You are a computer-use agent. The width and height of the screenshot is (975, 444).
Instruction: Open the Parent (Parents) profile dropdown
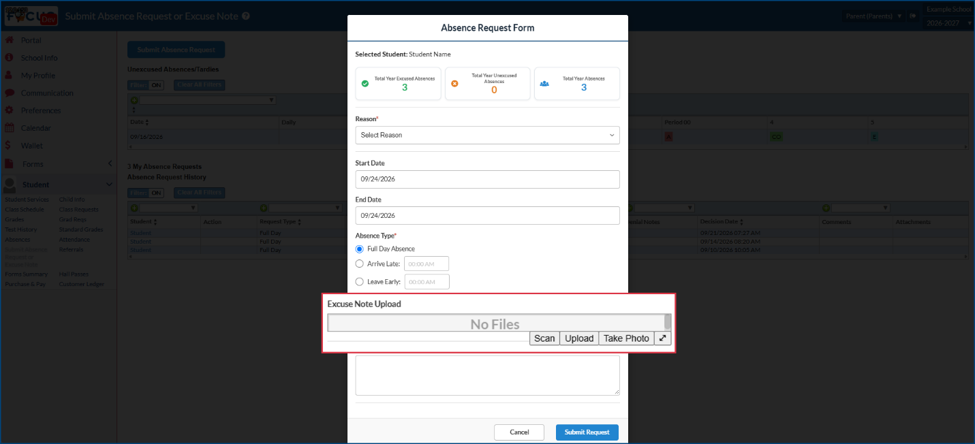(x=874, y=16)
